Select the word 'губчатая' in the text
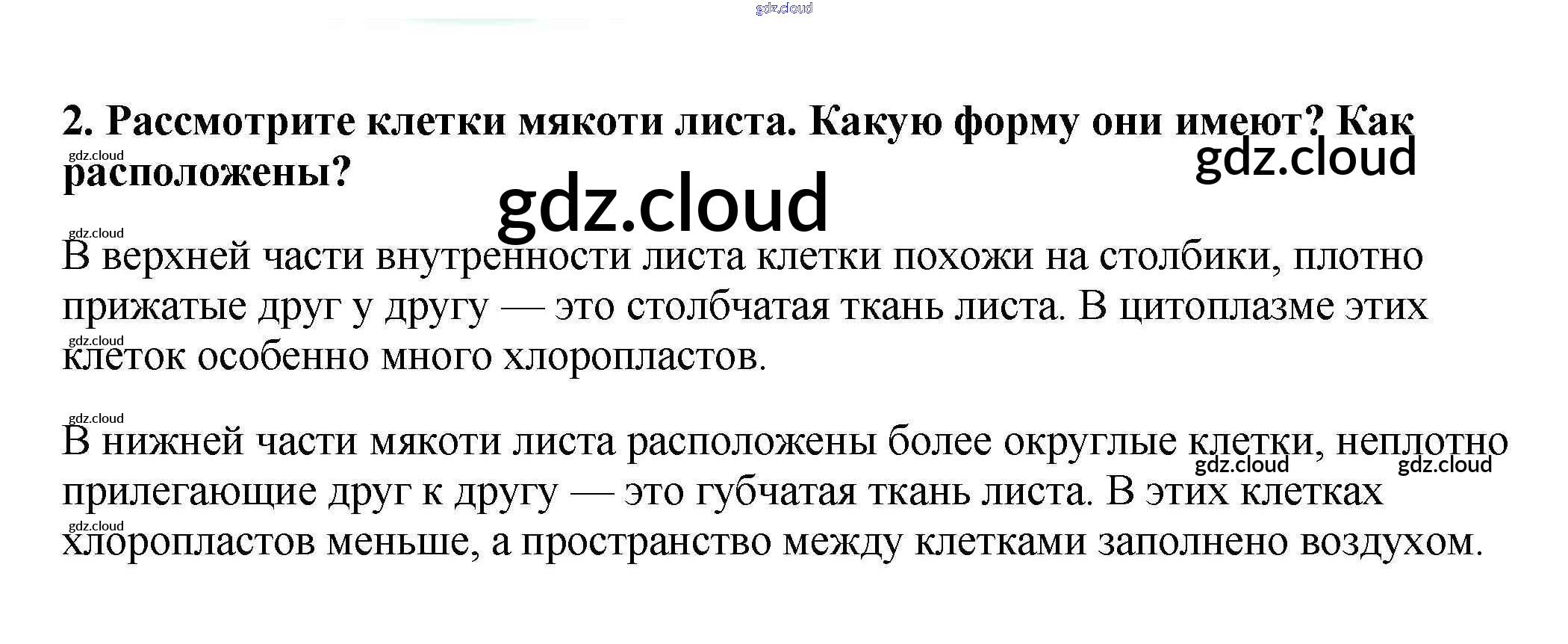1568x644 pixels. (x=776, y=492)
